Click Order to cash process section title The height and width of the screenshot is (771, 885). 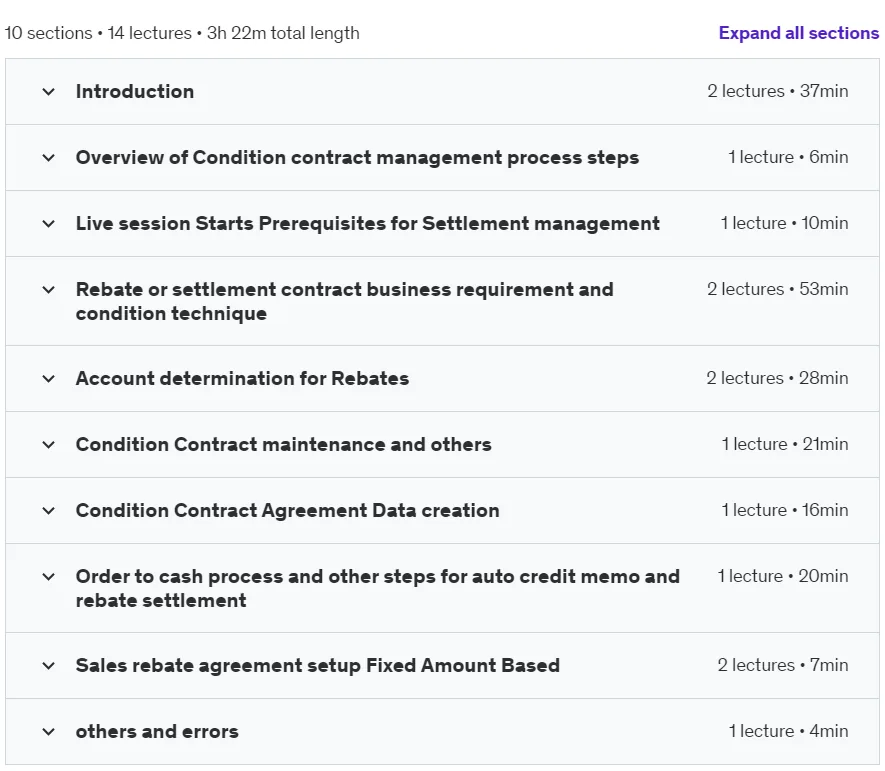tap(378, 588)
